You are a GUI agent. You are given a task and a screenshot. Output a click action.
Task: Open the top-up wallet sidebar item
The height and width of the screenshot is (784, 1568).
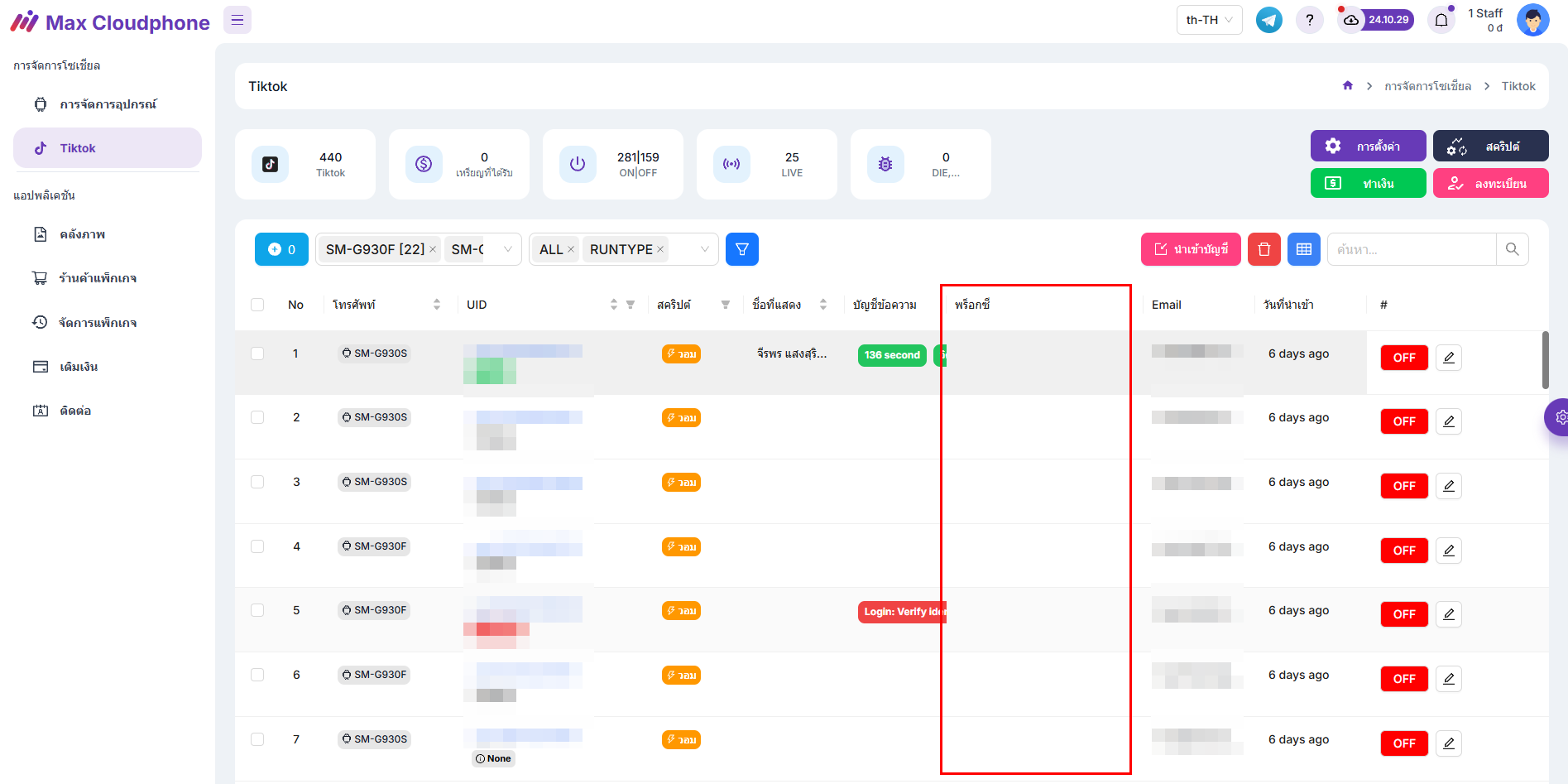[108, 367]
